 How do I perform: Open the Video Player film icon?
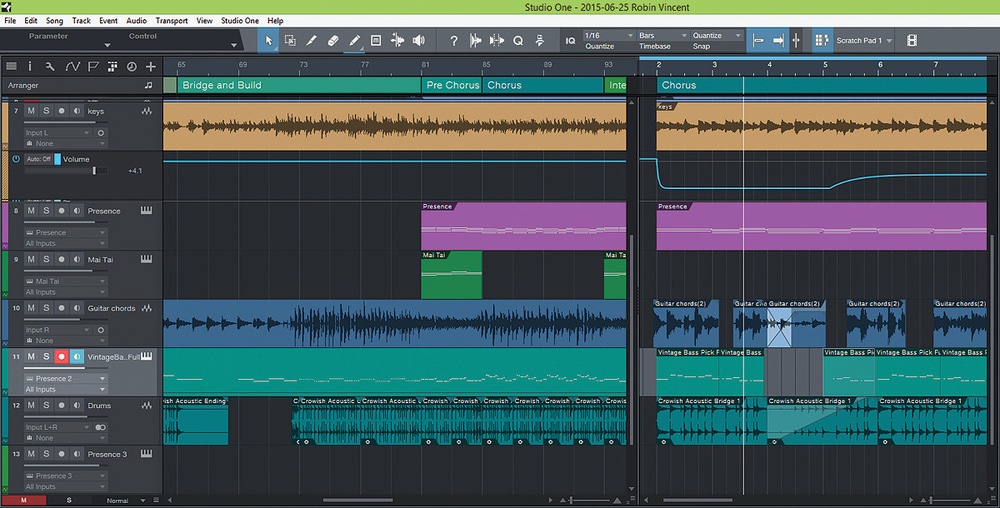(x=911, y=41)
